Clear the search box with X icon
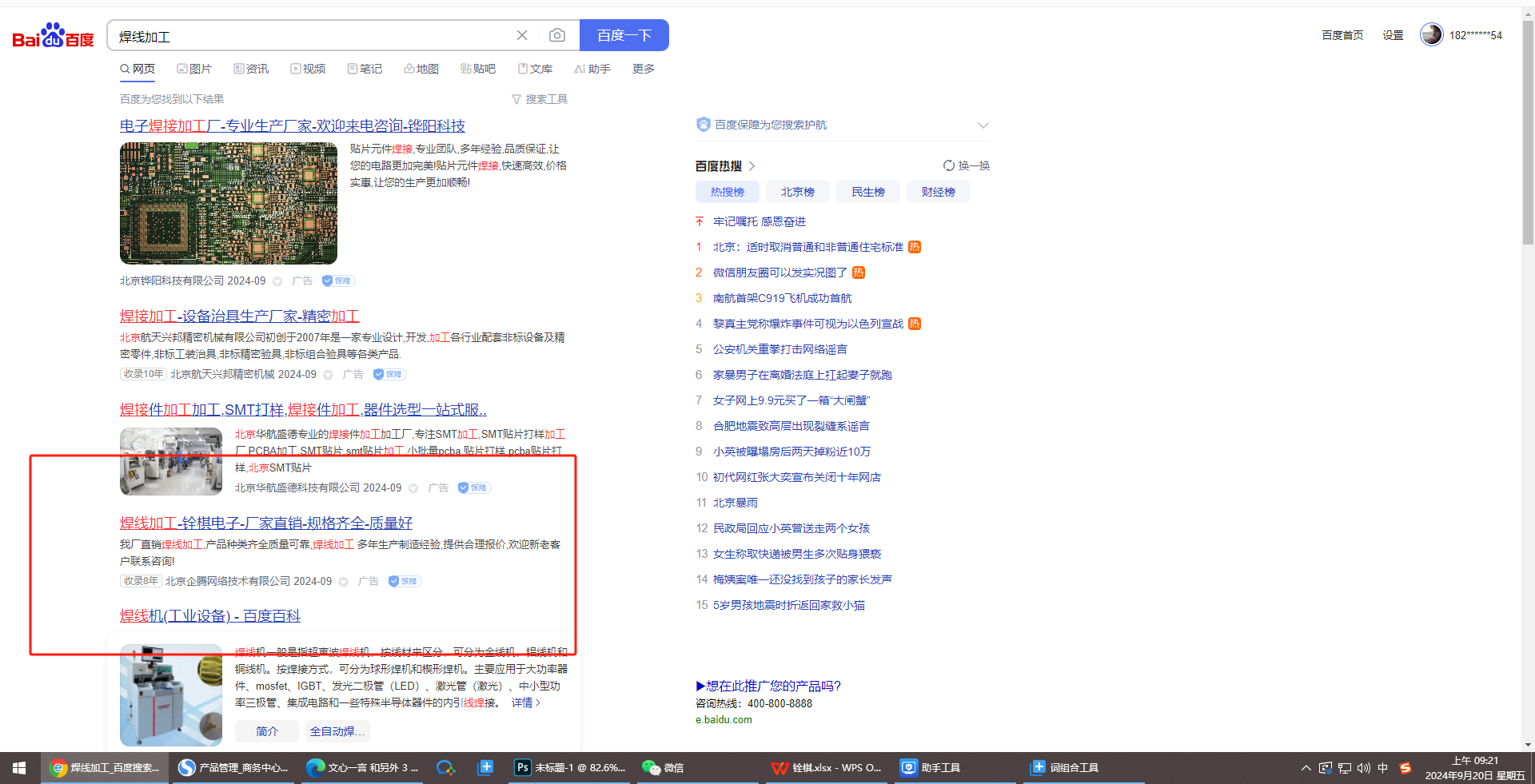This screenshot has width=1535, height=784. pos(522,35)
